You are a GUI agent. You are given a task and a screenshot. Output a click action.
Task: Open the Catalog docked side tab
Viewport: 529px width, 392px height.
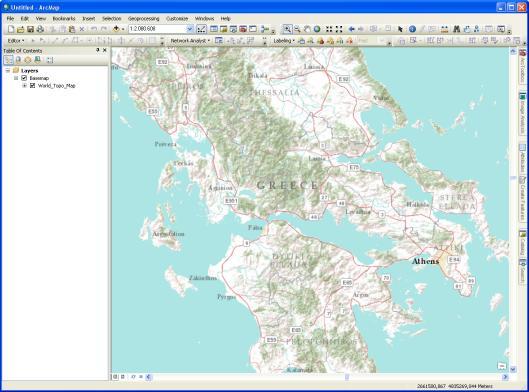(522, 243)
